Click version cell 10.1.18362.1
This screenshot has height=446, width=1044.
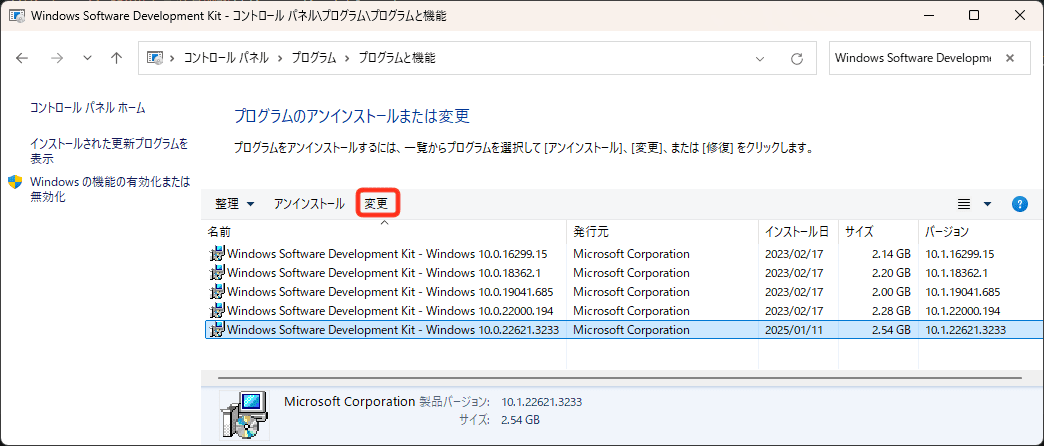[956, 273]
